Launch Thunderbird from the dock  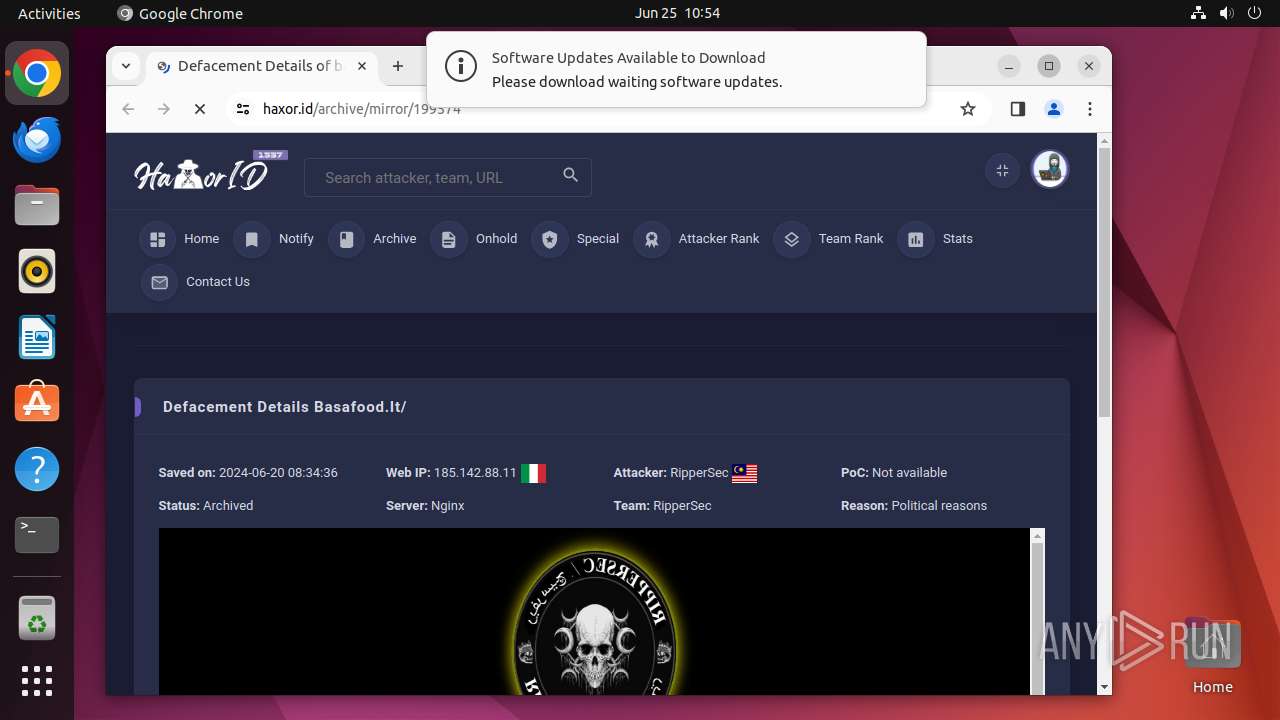(x=37, y=139)
